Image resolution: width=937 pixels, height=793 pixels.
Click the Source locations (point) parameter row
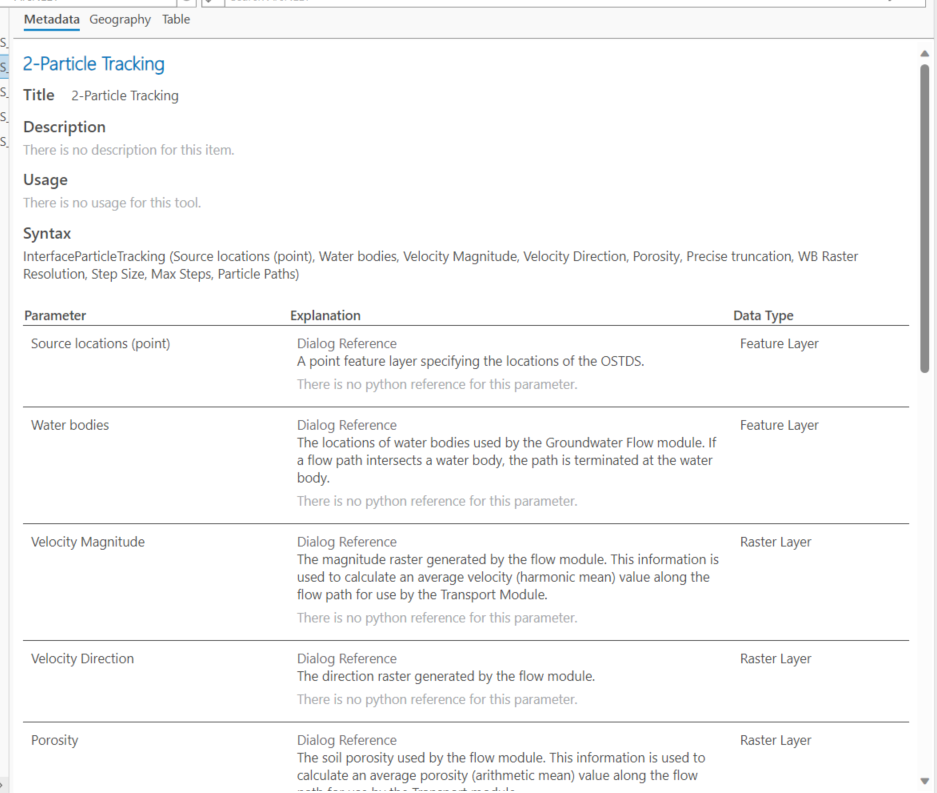pos(466,366)
